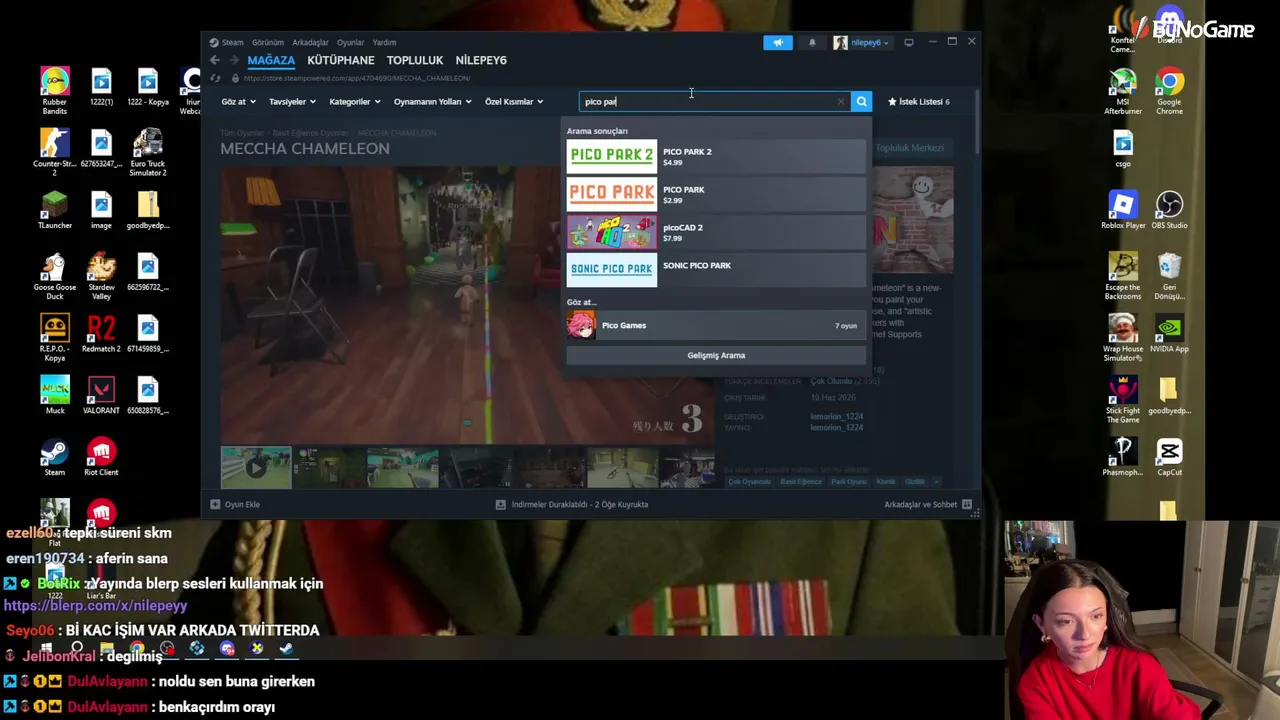Select Goose Goose Duck desktop shortcut
The height and width of the screenshot is (720, 1280).
click(x=55, y=277)
